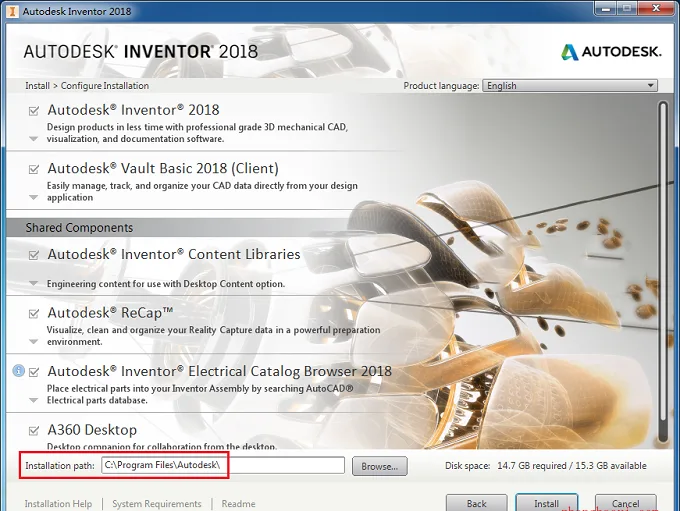Click the disk space 14.7 GB required text

click(x=532, y=466)
